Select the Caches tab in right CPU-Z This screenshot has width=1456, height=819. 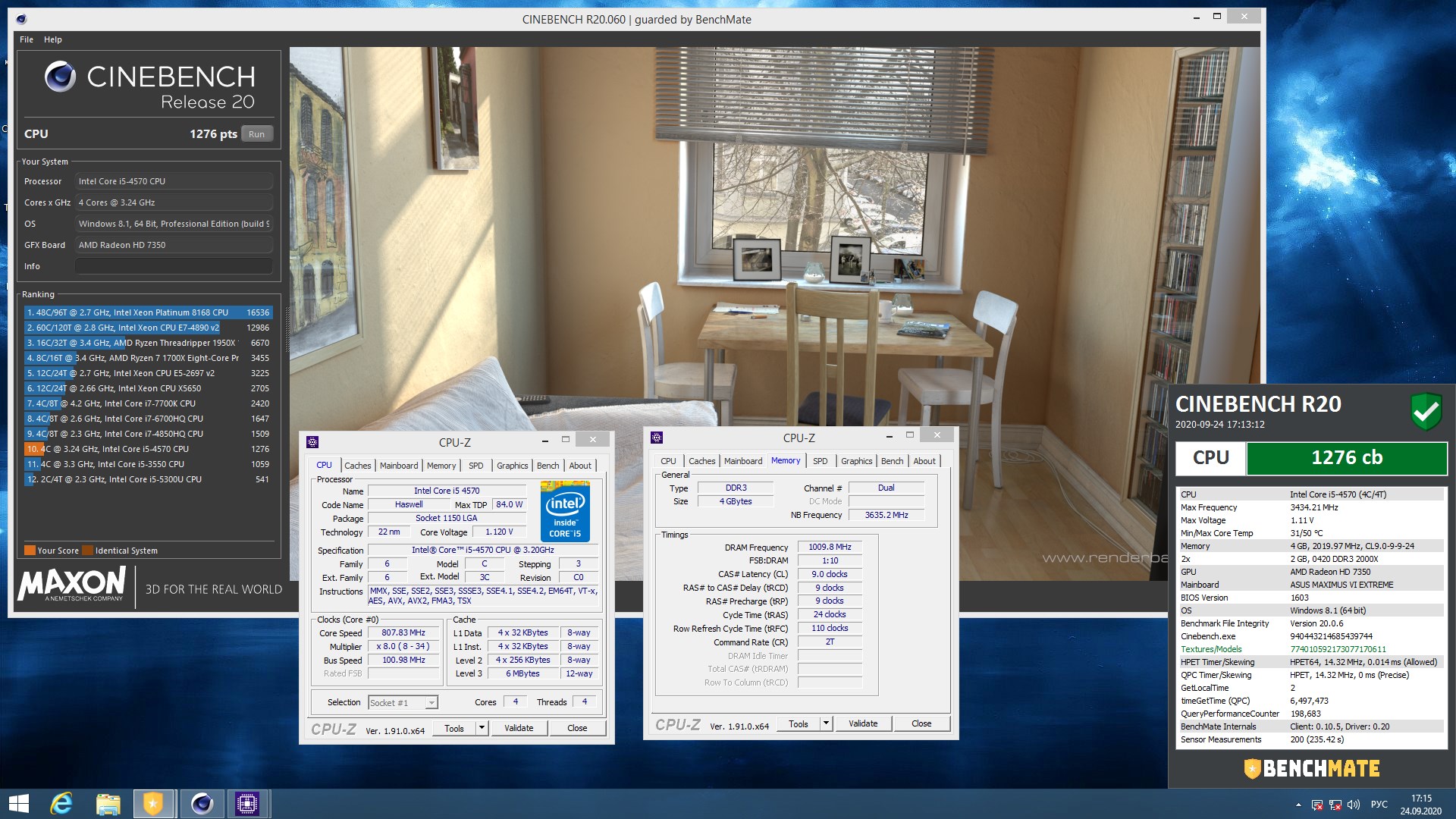[701, 461]
